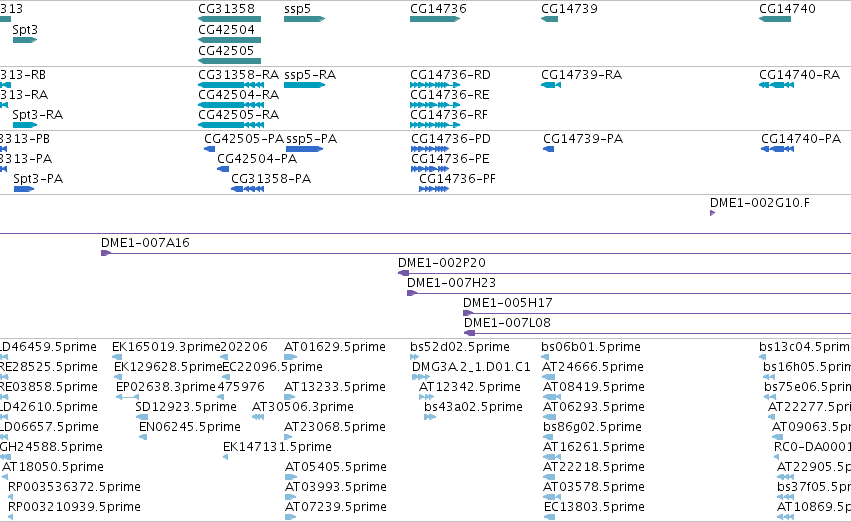Select transcript Spt3-RA

pos(37,115)
